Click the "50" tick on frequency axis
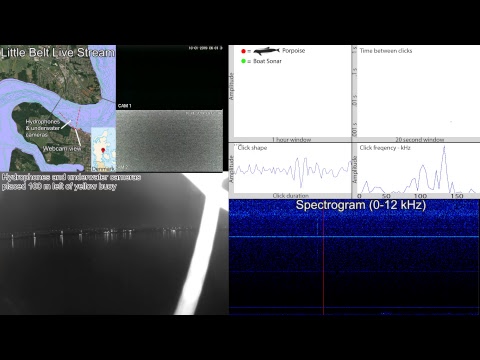 tap(386, 196)
